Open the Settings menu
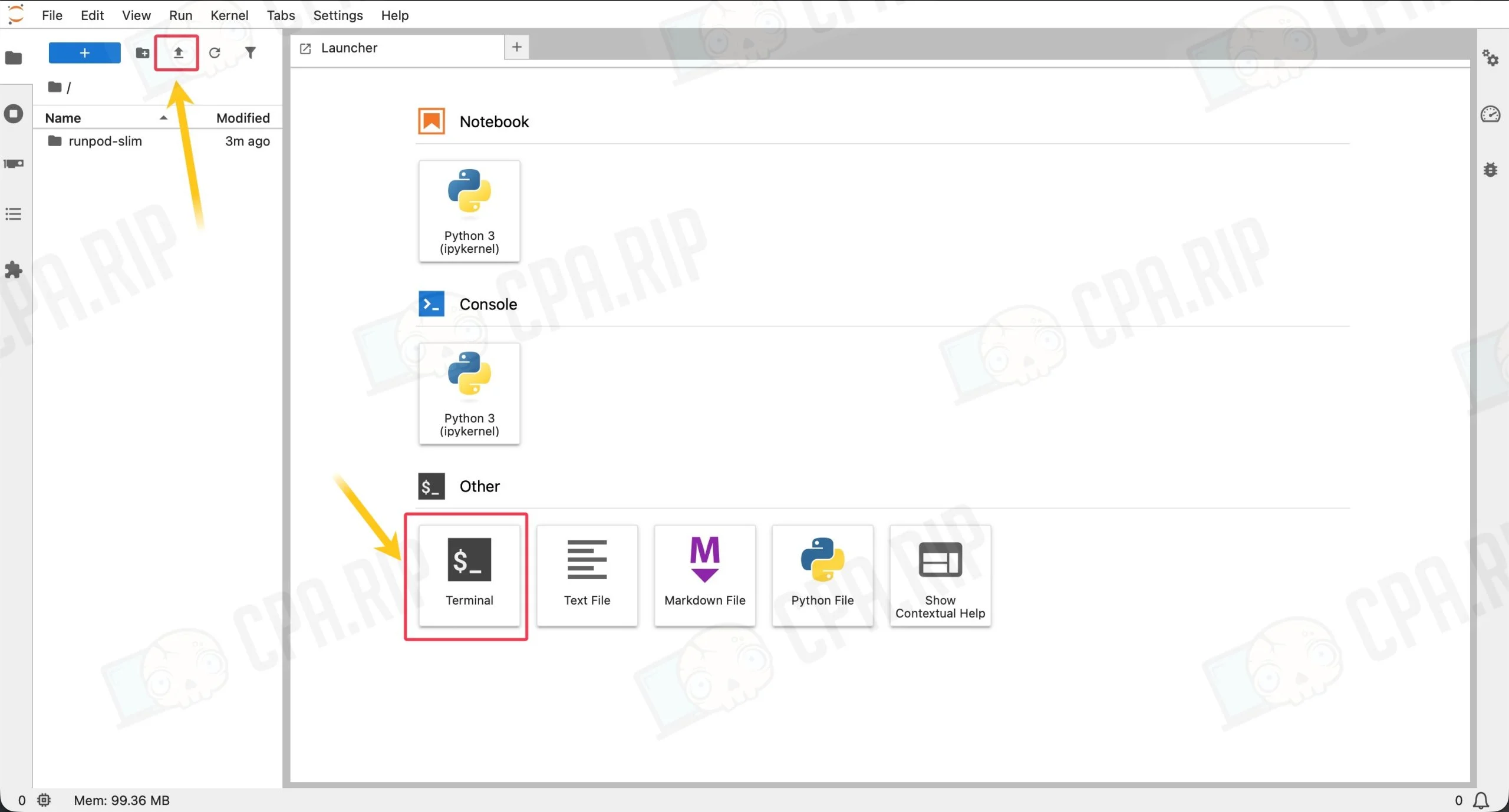1509x812 pixels. pos(338,15)
